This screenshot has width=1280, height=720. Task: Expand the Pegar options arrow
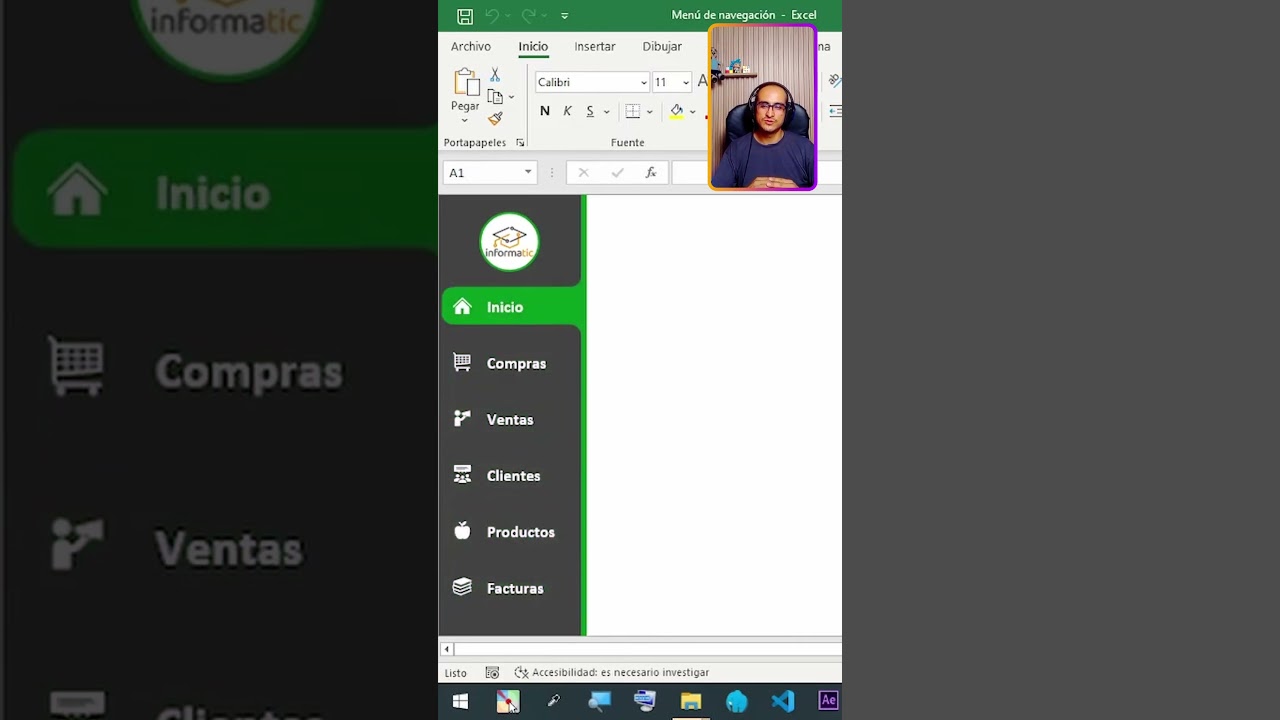(x=464, y=121)
